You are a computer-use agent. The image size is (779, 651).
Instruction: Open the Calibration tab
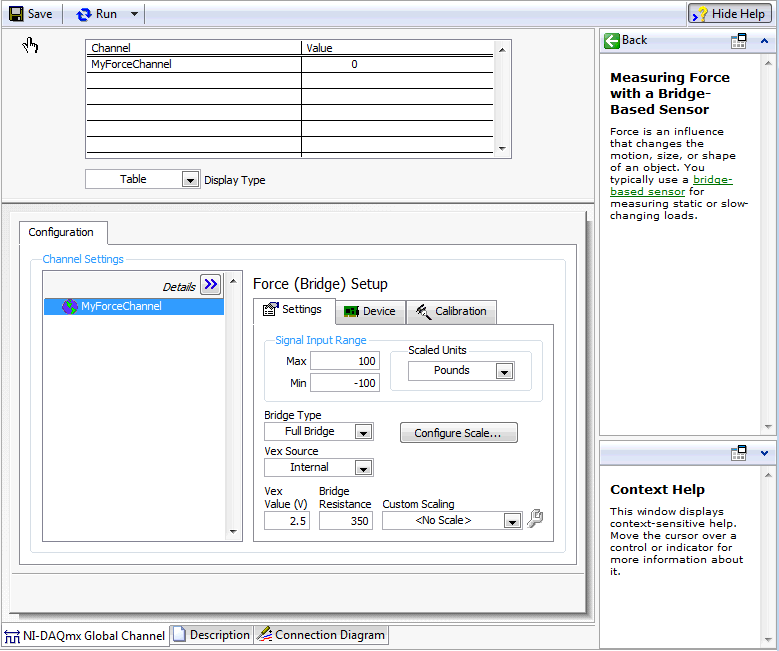pos(451,311)
